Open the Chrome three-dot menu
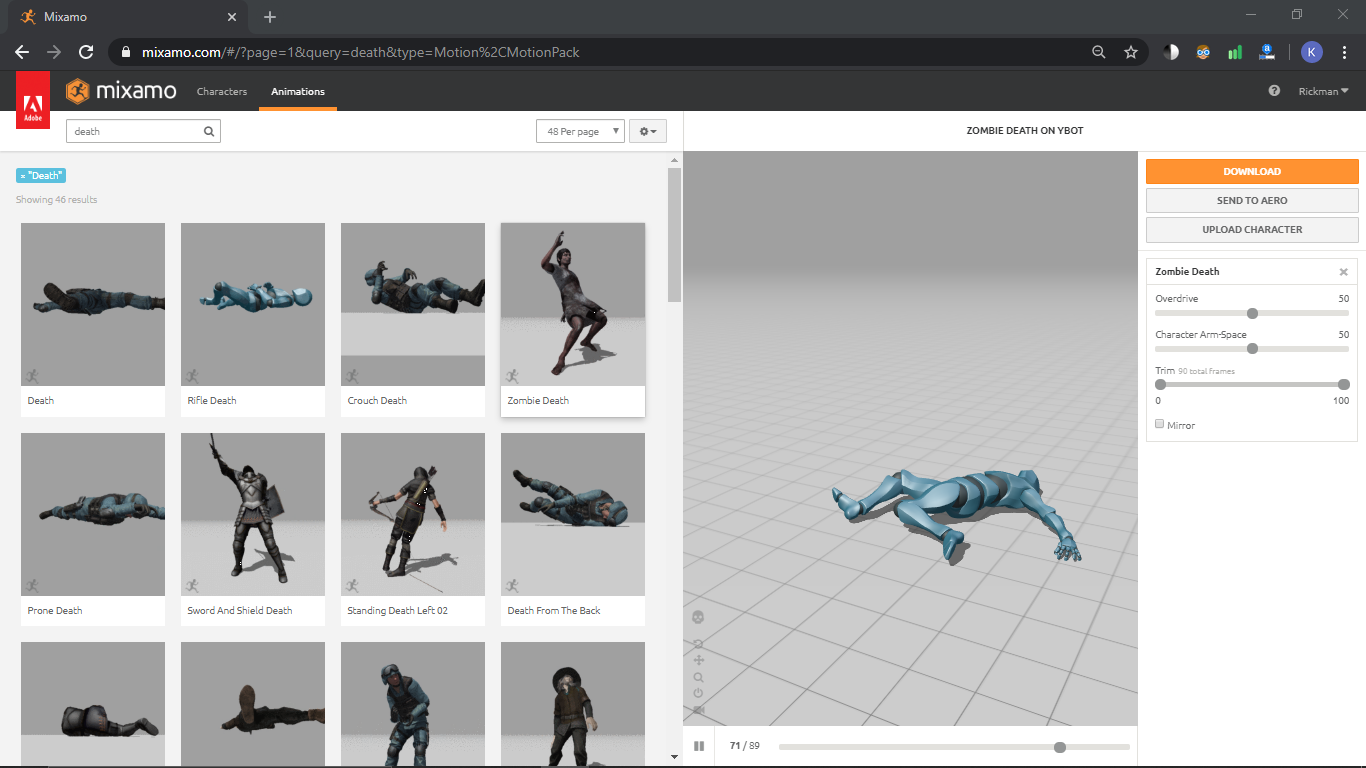Image resolution: width=1366 pixels, height=768 pixels. 1344,52
